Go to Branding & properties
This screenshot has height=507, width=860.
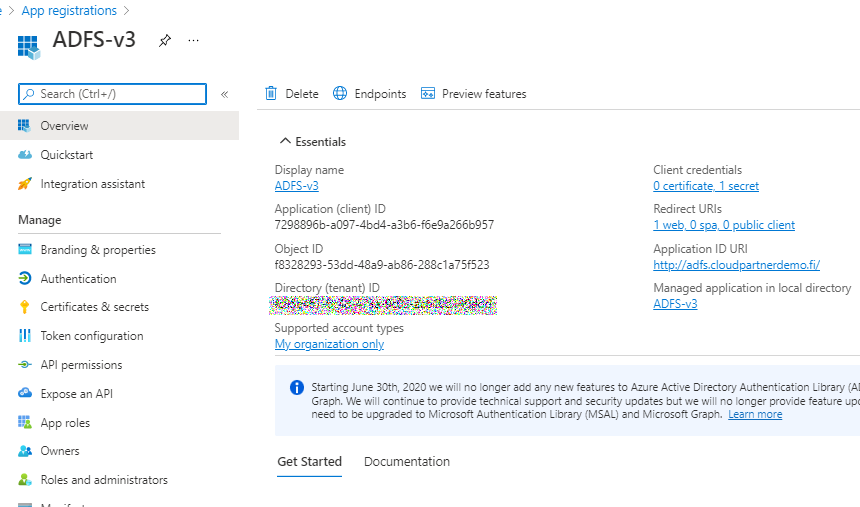click(x=98, y=250)
